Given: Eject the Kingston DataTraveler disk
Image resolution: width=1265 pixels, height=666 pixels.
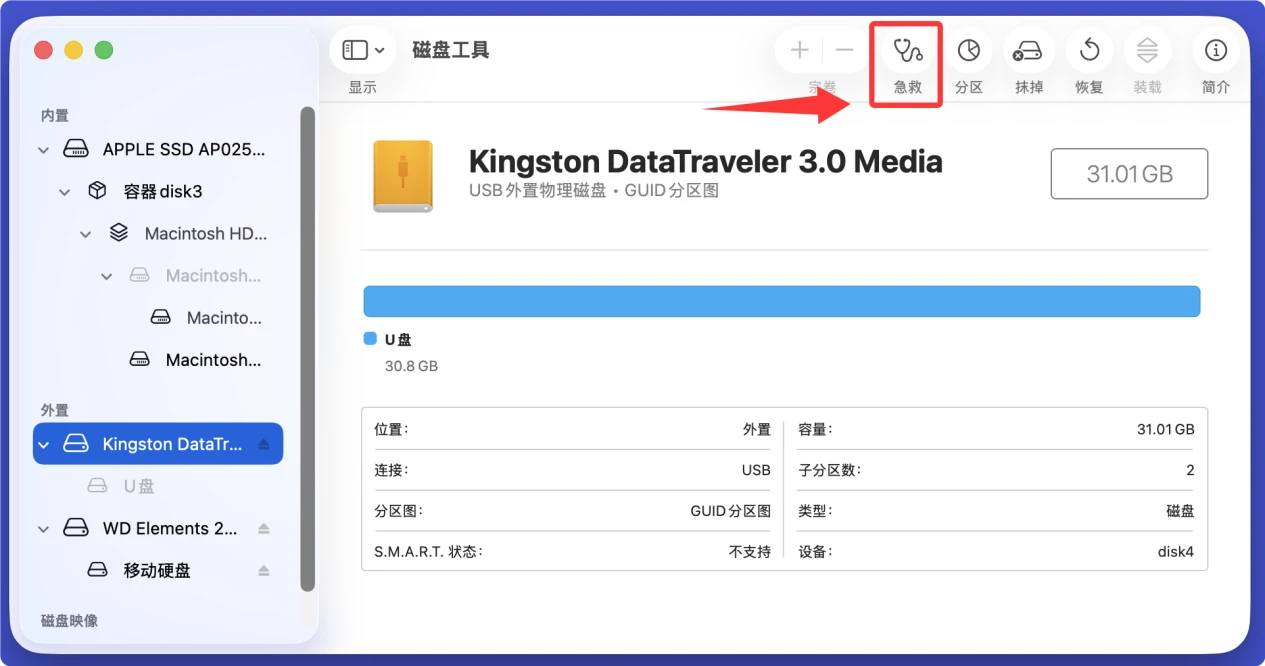Looking at the screenshot, I should [x=264, y=444].
